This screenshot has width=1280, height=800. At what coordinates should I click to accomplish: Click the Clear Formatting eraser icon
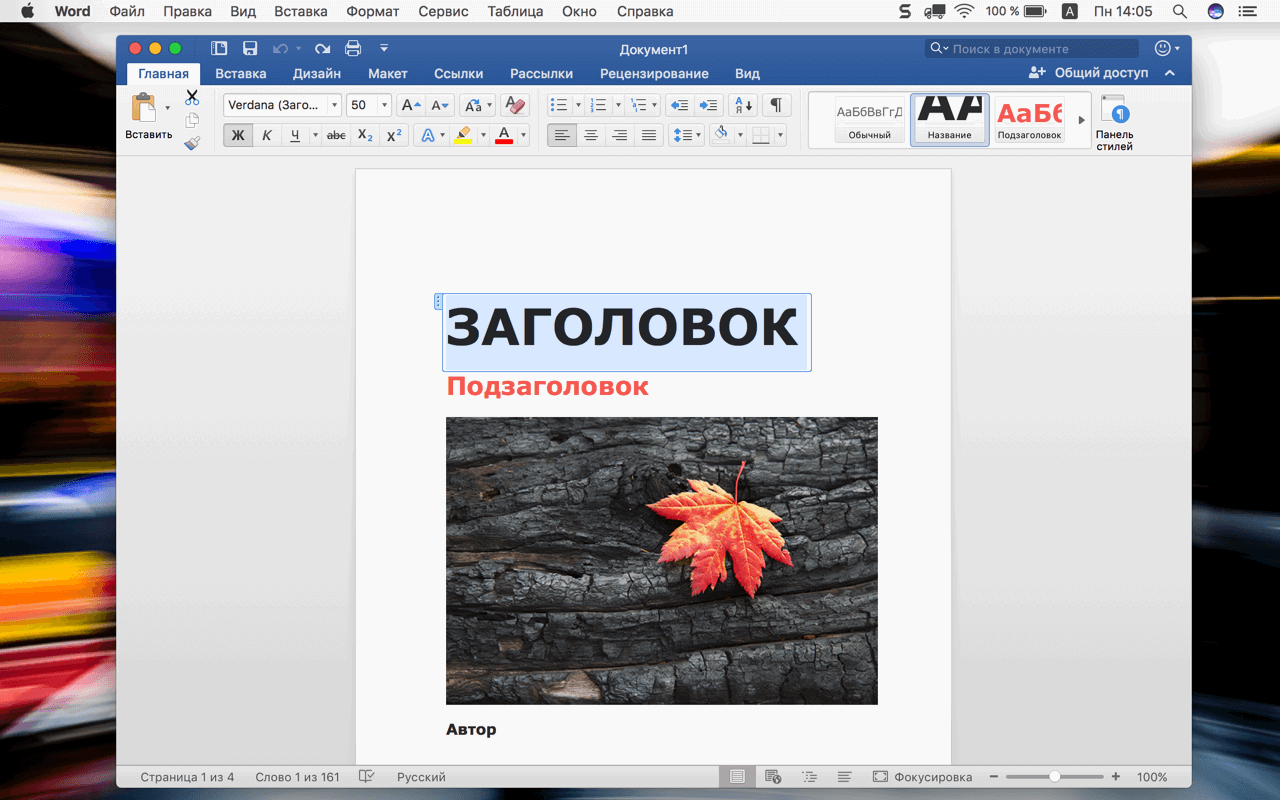click(x=515, y=105)
